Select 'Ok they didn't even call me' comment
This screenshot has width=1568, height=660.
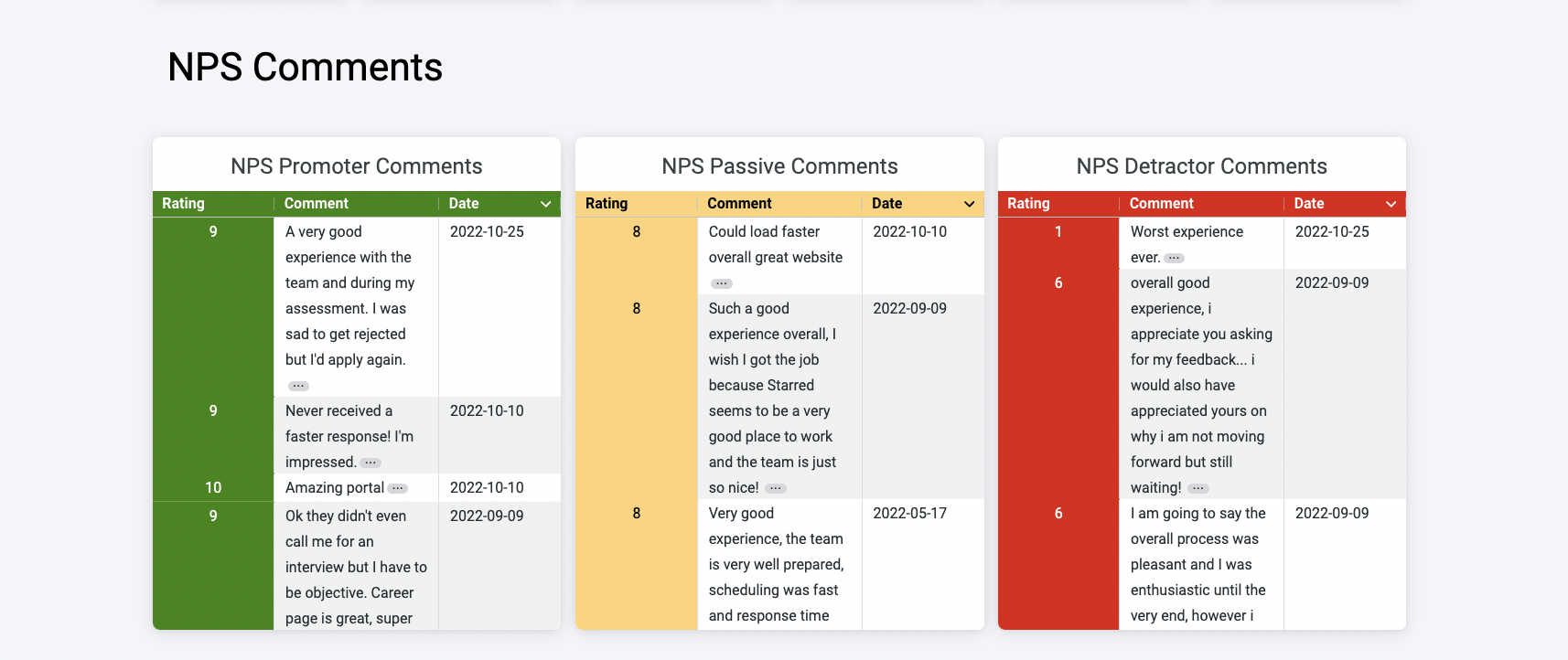click(356, 566)
